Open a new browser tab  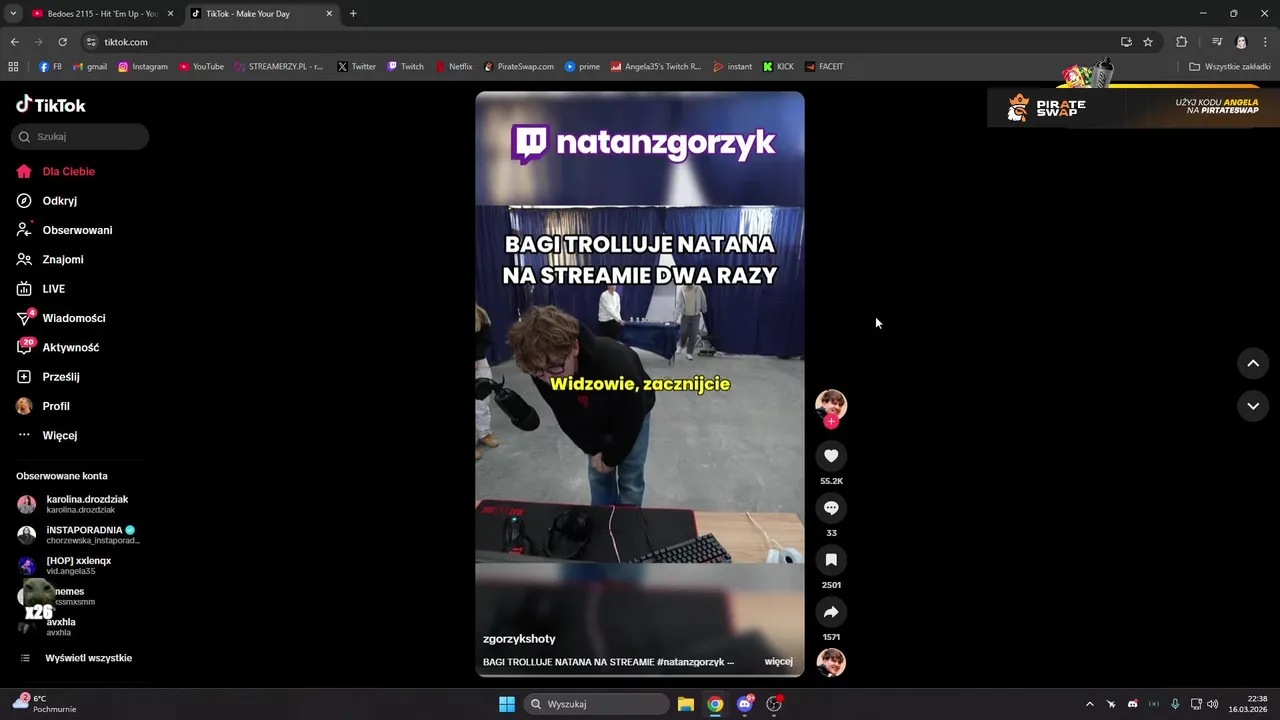pyautogui.click(x=353, y=14)
